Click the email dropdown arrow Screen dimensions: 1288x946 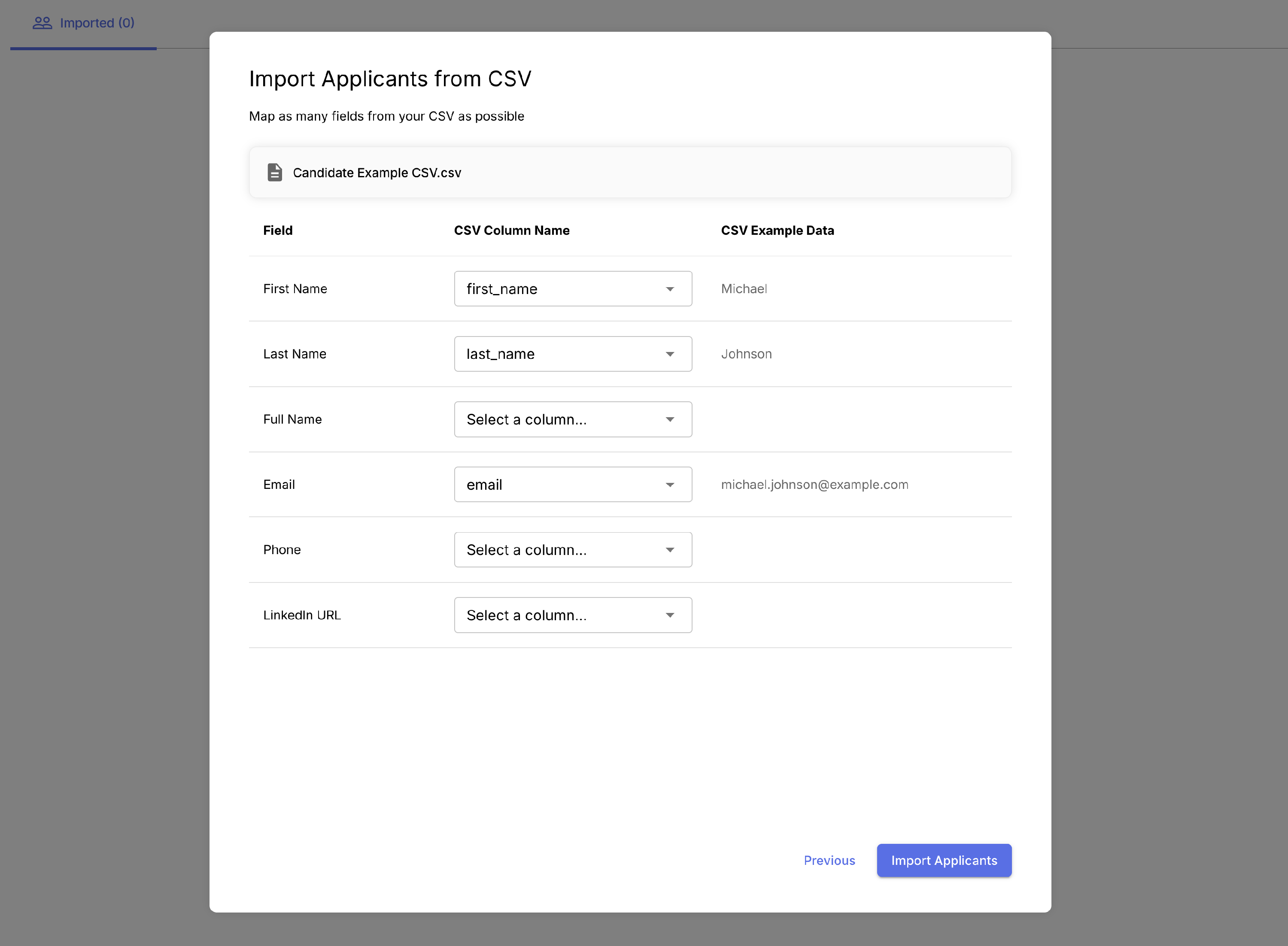point(669,485)
